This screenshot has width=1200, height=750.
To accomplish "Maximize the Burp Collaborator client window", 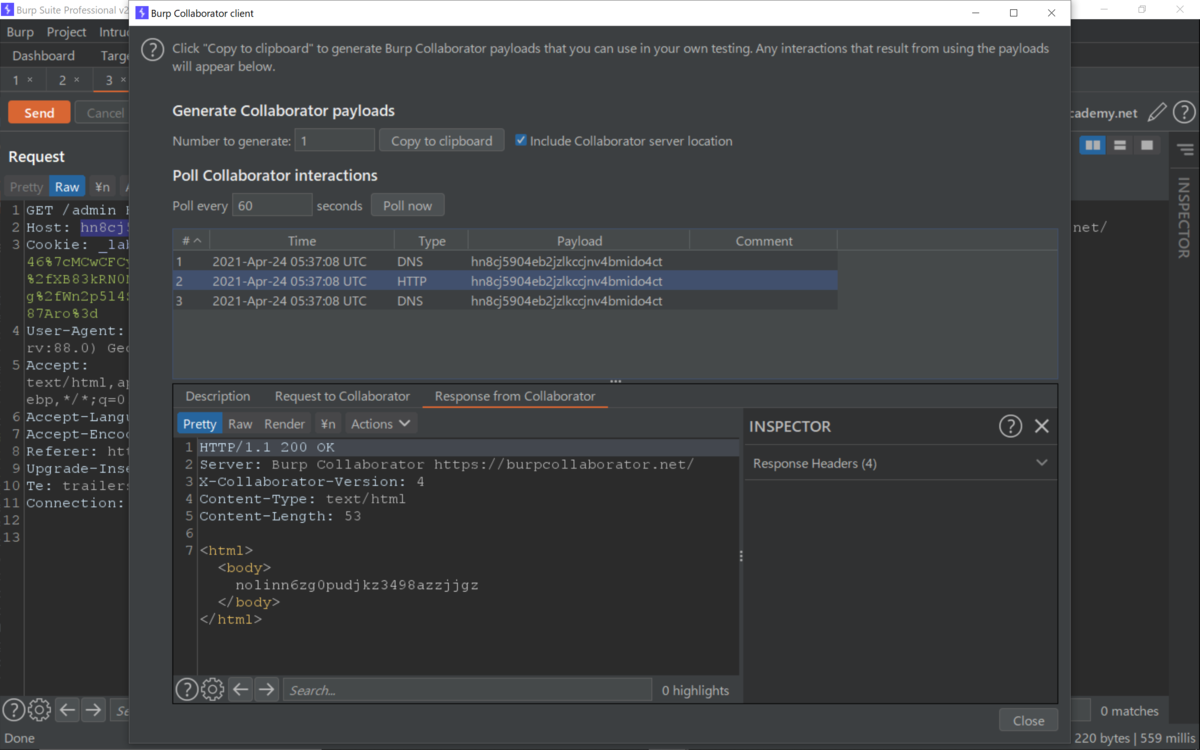I will (1013, 13).
